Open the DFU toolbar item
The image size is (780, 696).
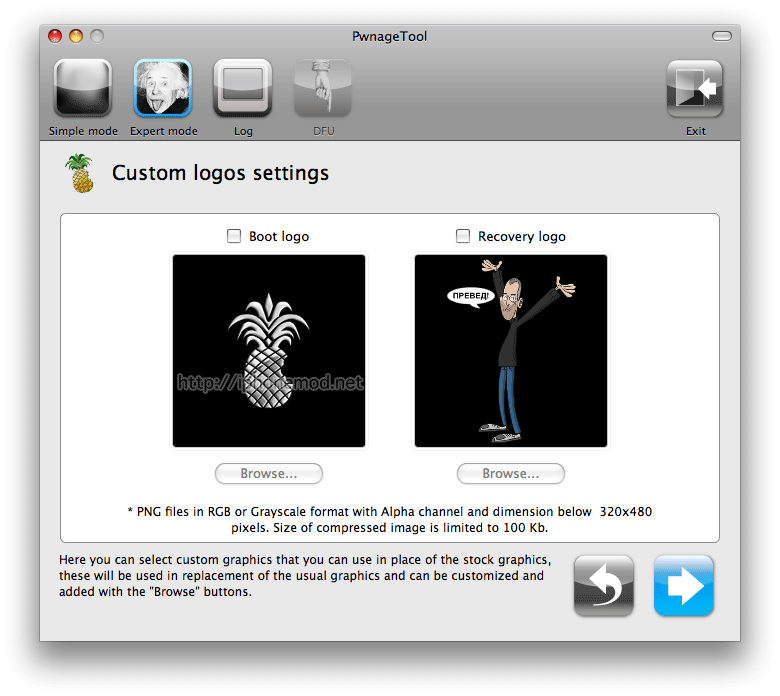pyautogui.click(x=323, y=89)
